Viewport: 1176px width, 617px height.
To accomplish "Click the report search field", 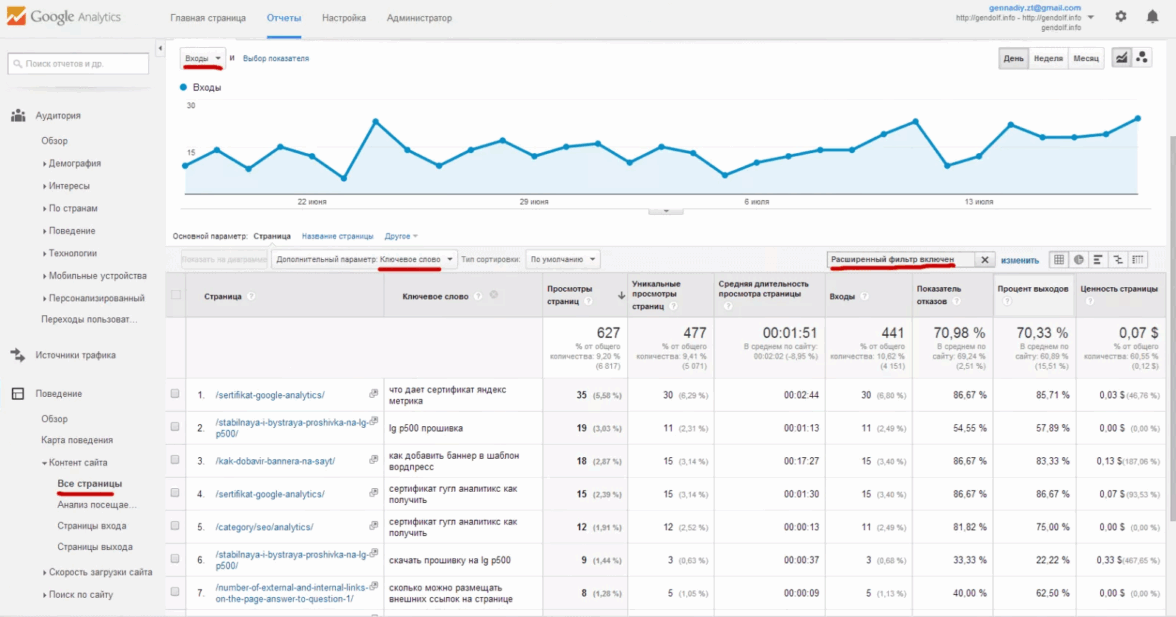I will click(78, 64).
